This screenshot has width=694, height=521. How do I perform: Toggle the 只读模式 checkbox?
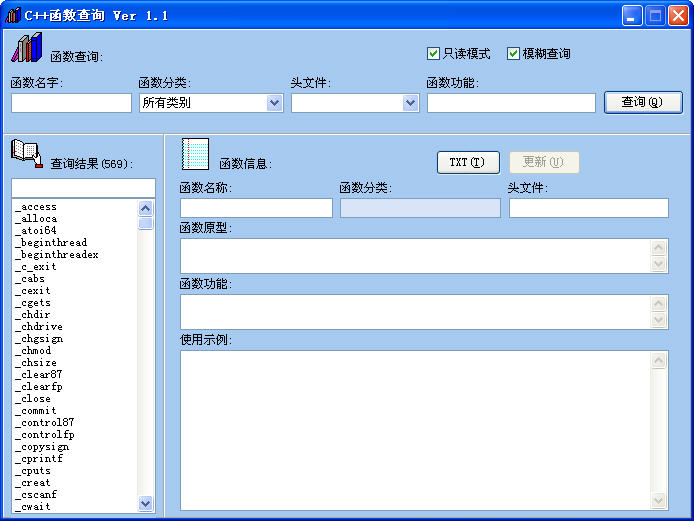[x=434, y=54]
